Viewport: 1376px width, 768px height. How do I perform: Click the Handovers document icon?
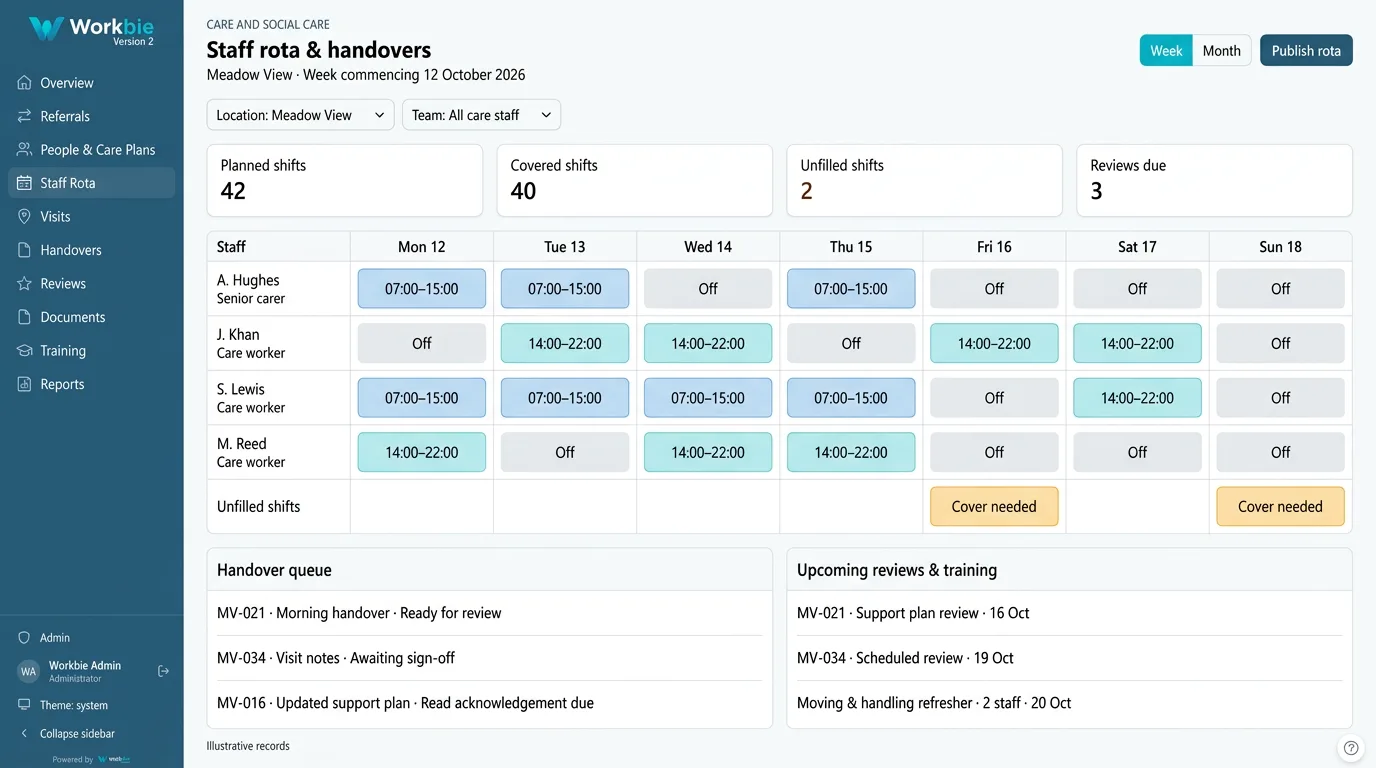[25, 250]
